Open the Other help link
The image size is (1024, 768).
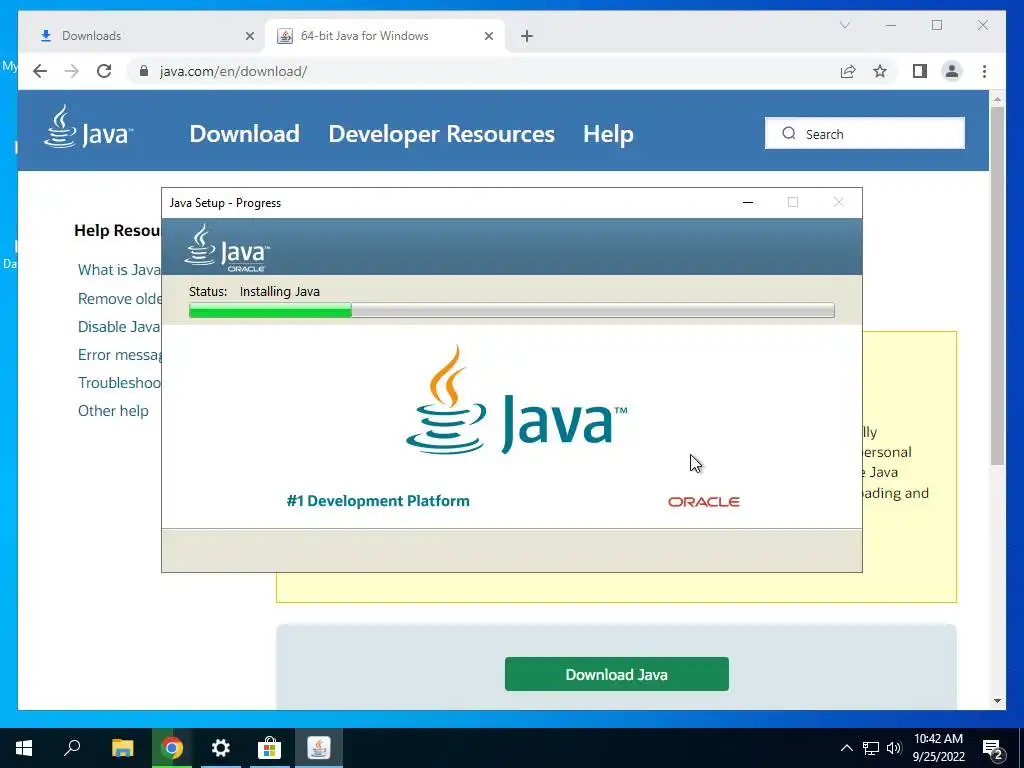(x=113, y=411)
